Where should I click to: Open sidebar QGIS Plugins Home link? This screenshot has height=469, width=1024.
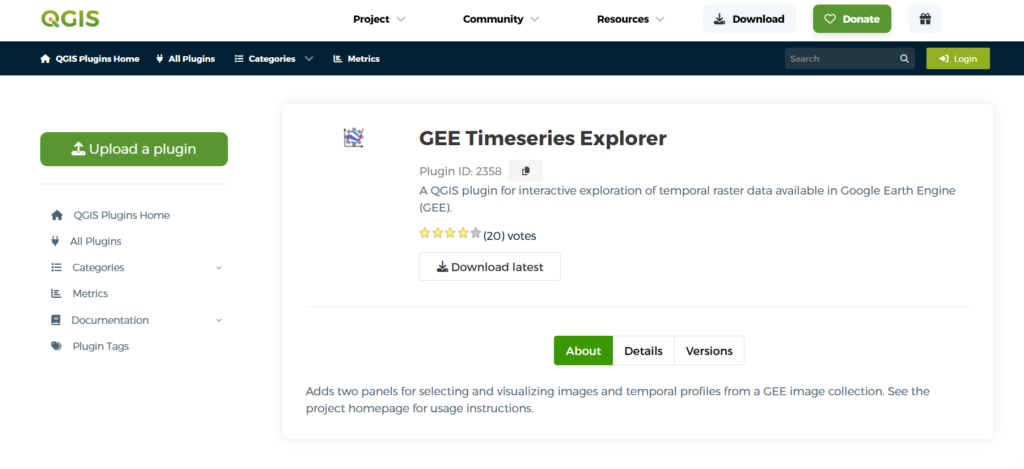tap(121, 215)
